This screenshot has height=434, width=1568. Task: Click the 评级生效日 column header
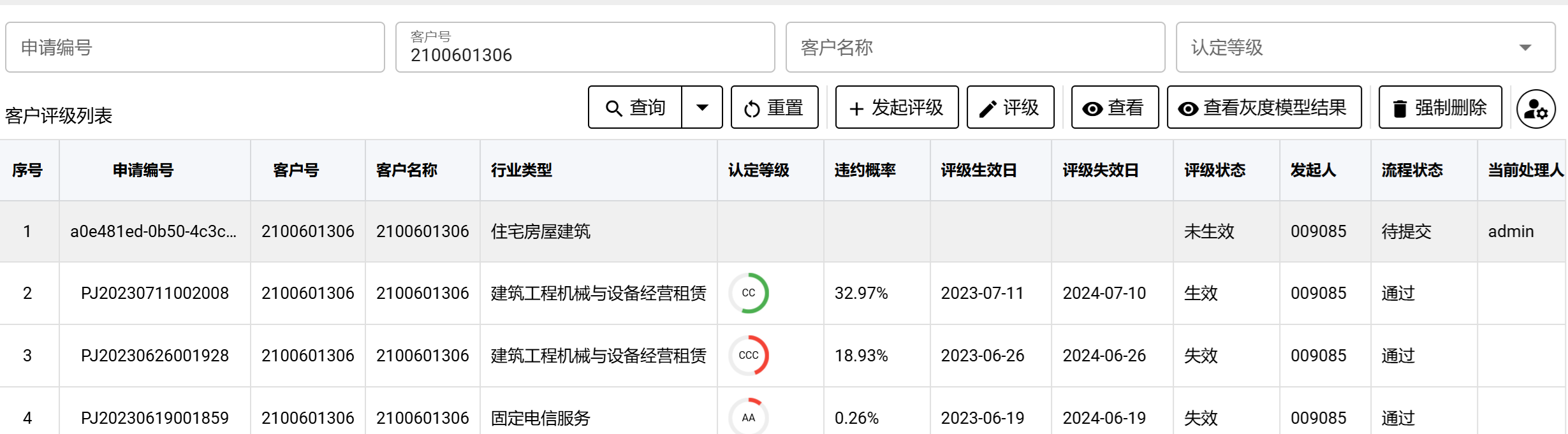tap(978, 170)
